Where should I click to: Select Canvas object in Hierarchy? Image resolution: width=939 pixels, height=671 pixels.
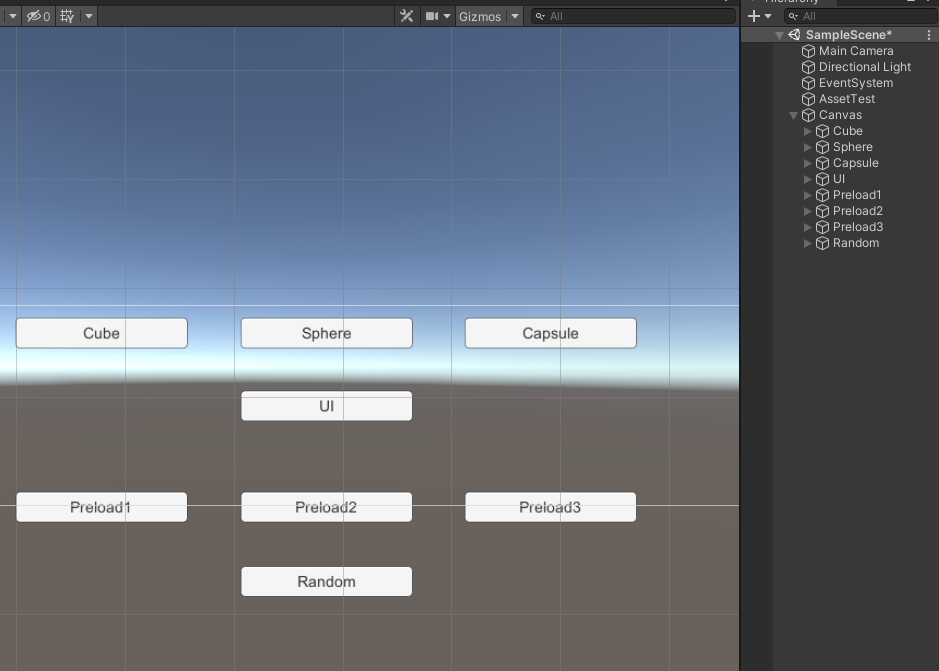[840, 115]
